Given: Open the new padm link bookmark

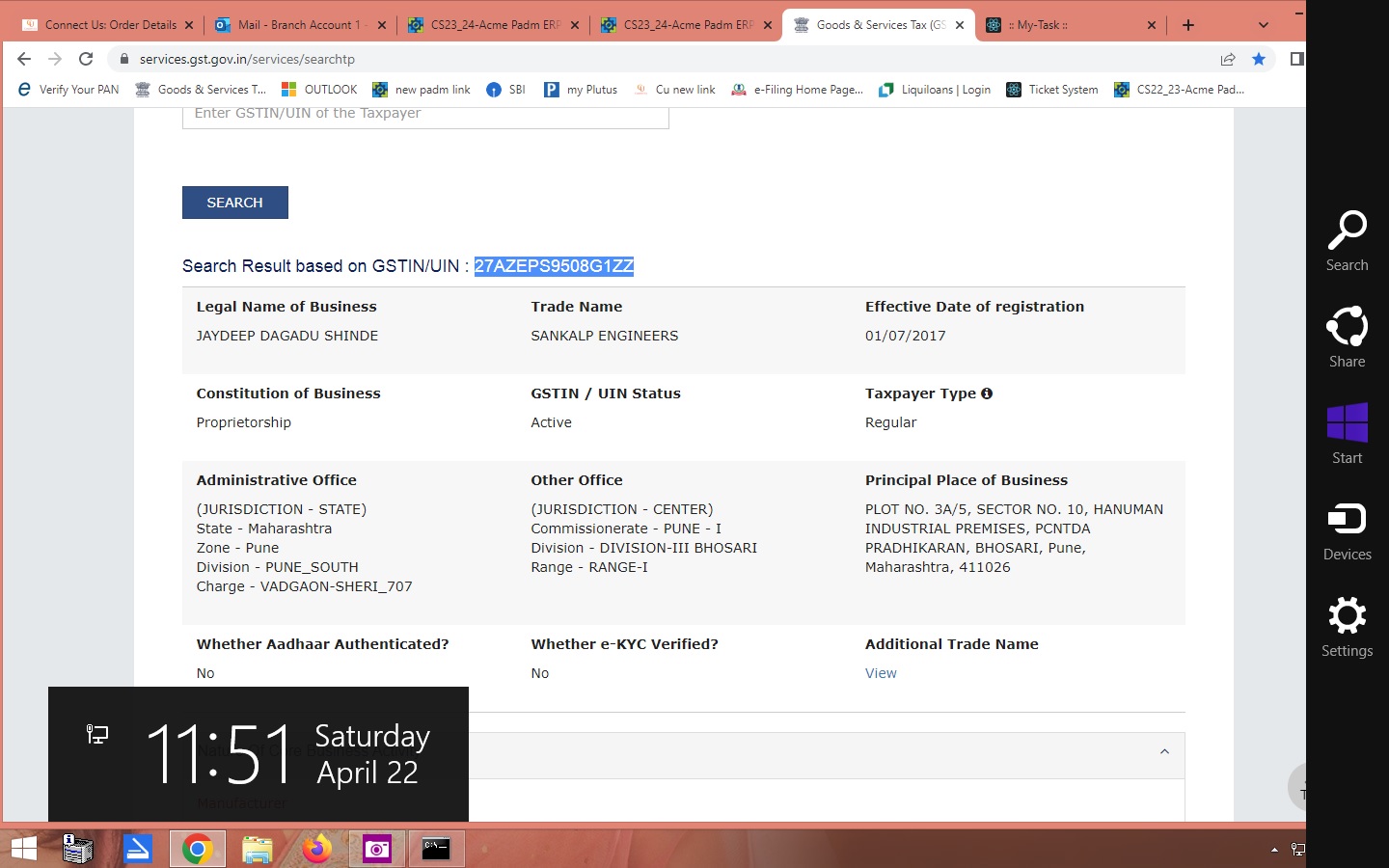Looking at the screenshot, I should coord(422,90).
